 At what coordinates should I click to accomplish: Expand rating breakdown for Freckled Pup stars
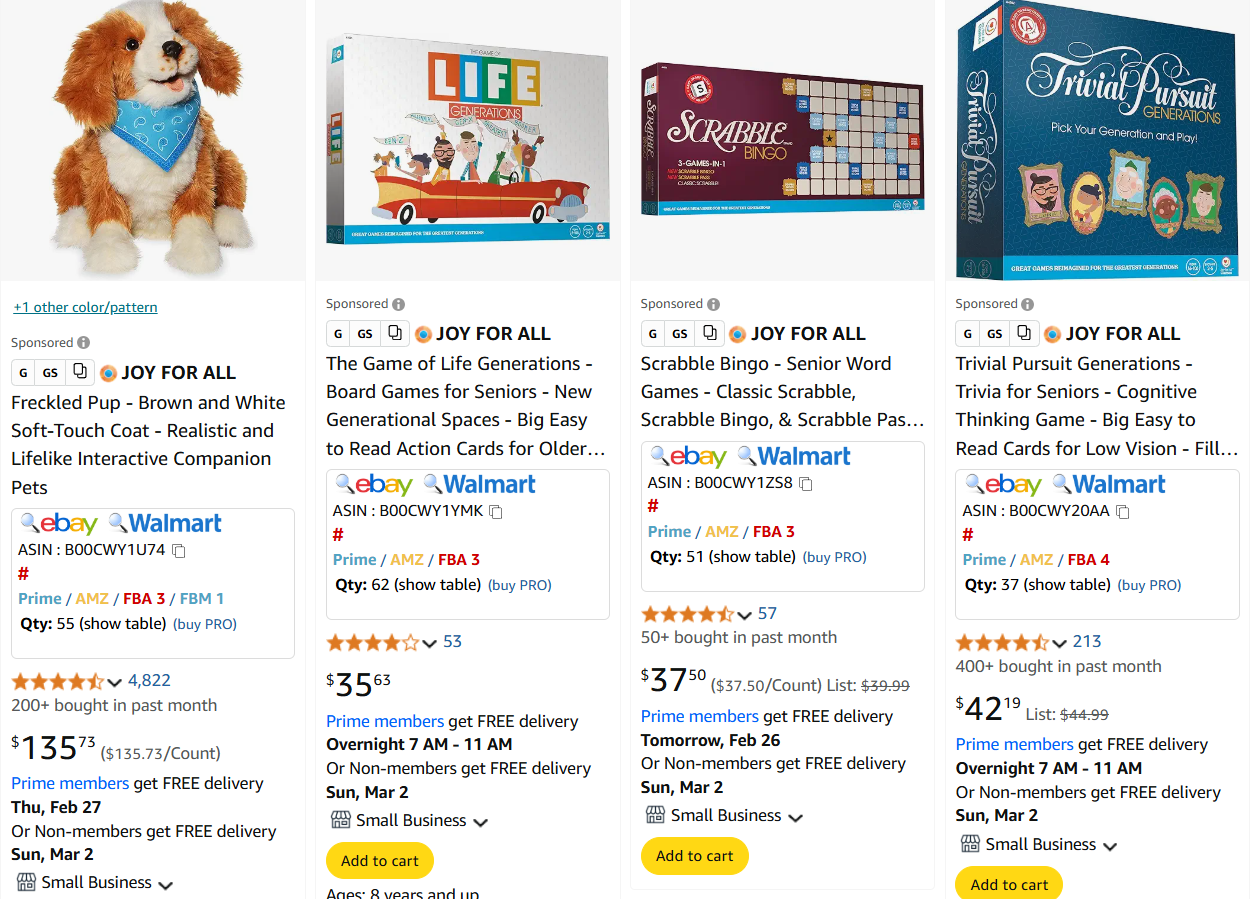click(114, 682)
